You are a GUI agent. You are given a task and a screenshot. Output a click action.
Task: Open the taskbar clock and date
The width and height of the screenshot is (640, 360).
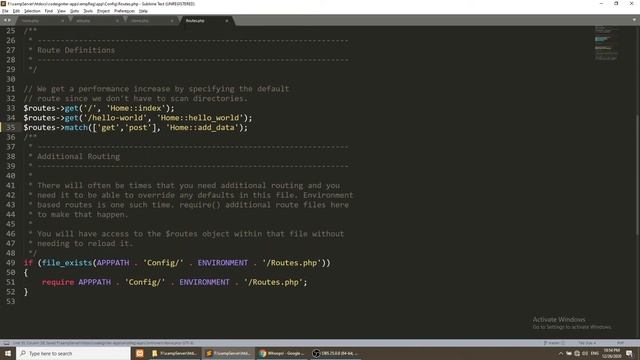pyautogui.click(x=611, y=353)
